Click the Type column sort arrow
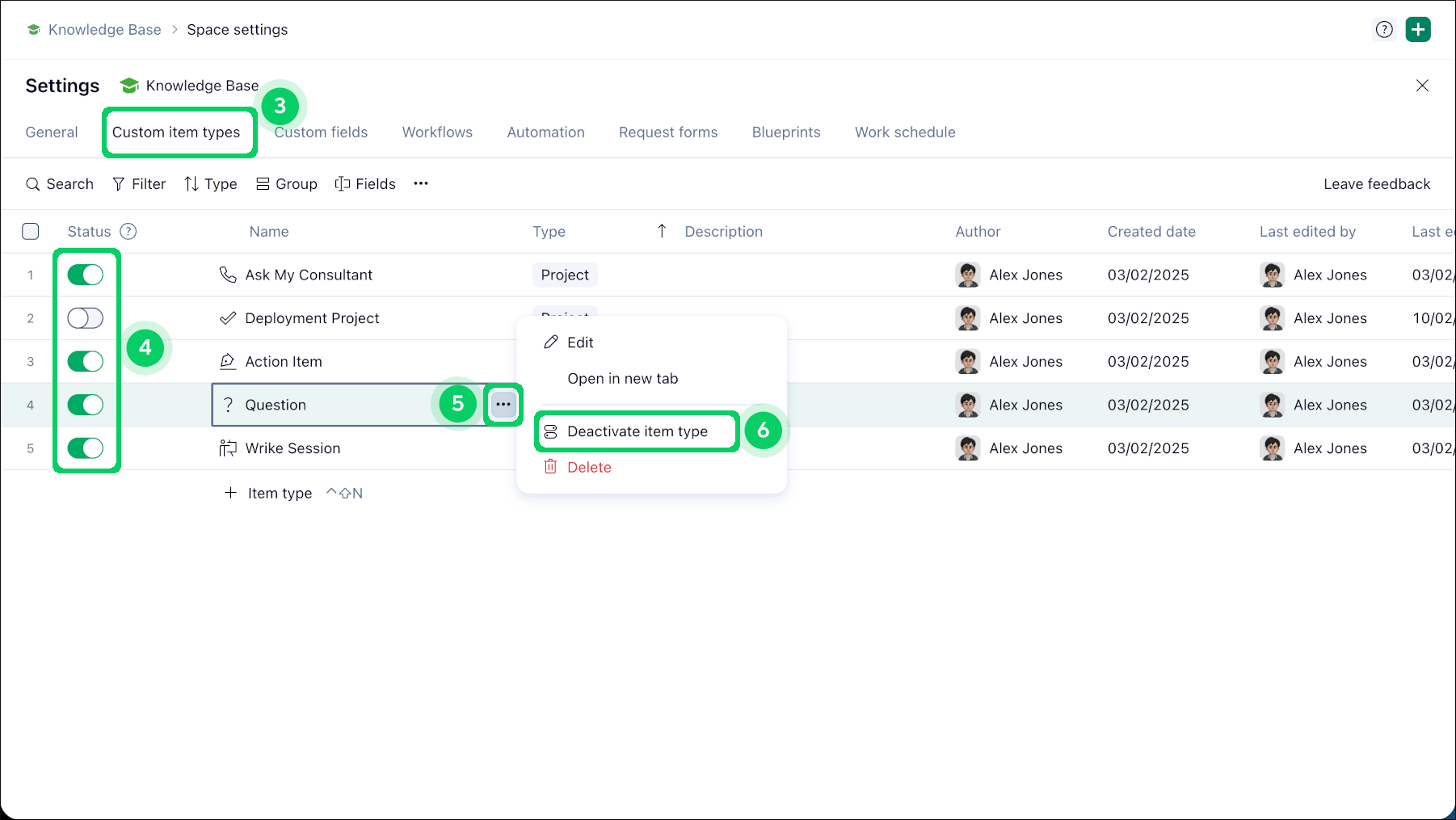This screenshot has height=820, width=1456. click(662, 232)
